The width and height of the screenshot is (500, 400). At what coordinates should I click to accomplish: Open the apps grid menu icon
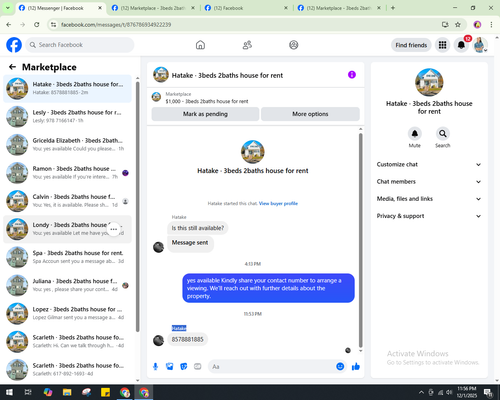[442, 45]
